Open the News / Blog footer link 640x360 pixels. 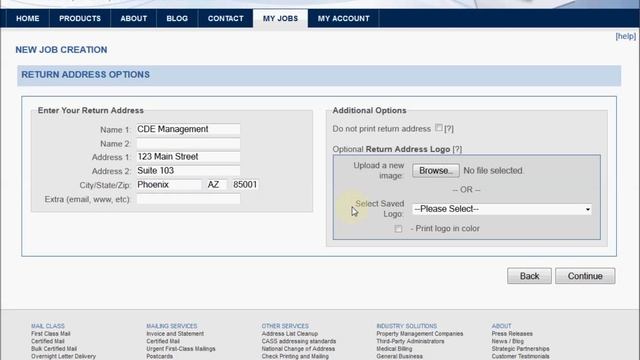click(507, 341)
